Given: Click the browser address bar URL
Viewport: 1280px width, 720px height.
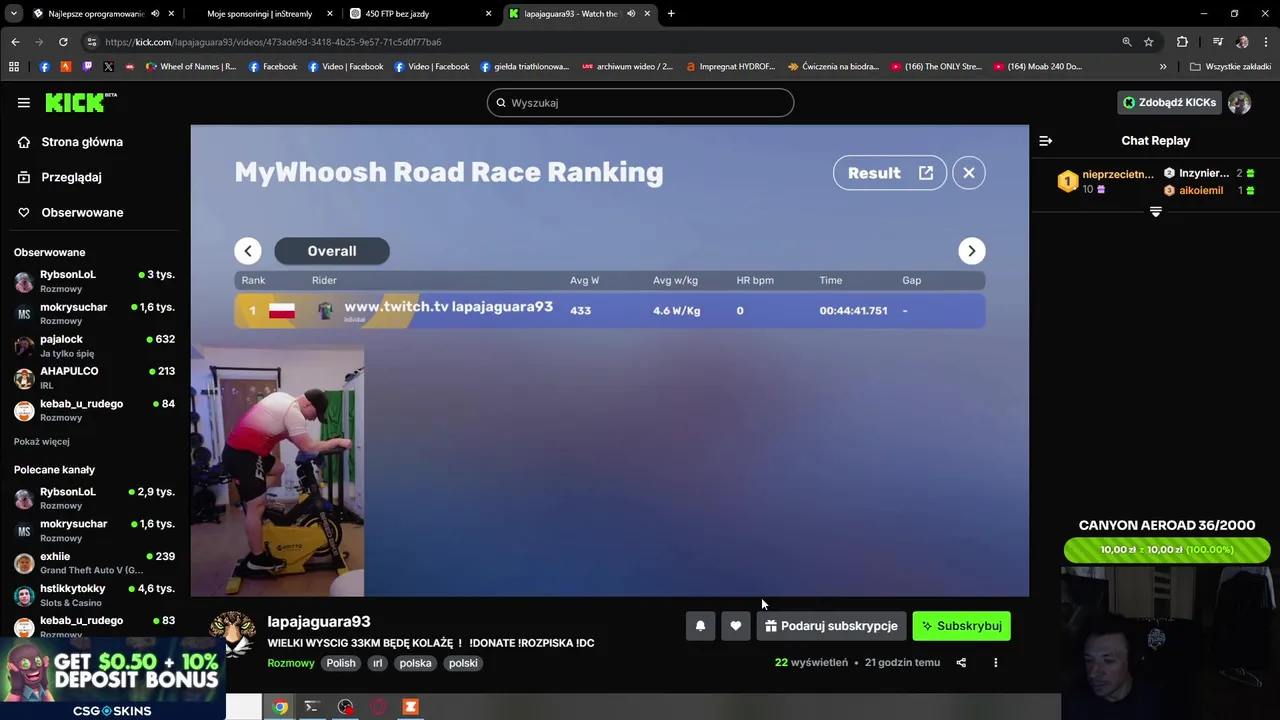Looking at the screenshot, I should (x=273, y=42).
